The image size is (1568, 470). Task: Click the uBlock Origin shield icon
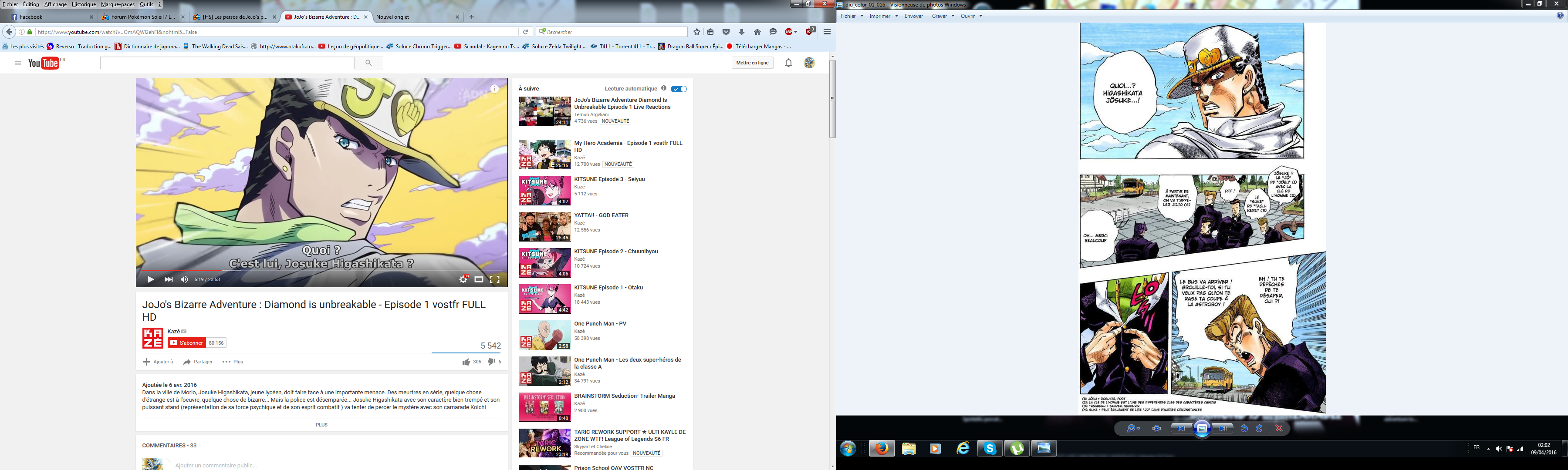click(x=810, y=32)
